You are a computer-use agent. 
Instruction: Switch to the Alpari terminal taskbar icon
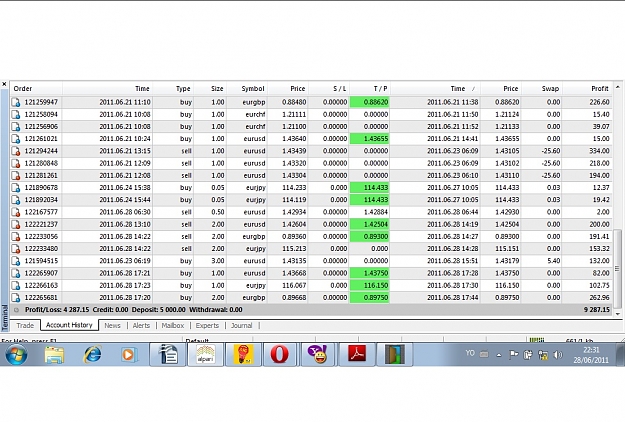(x=205, y=354)
